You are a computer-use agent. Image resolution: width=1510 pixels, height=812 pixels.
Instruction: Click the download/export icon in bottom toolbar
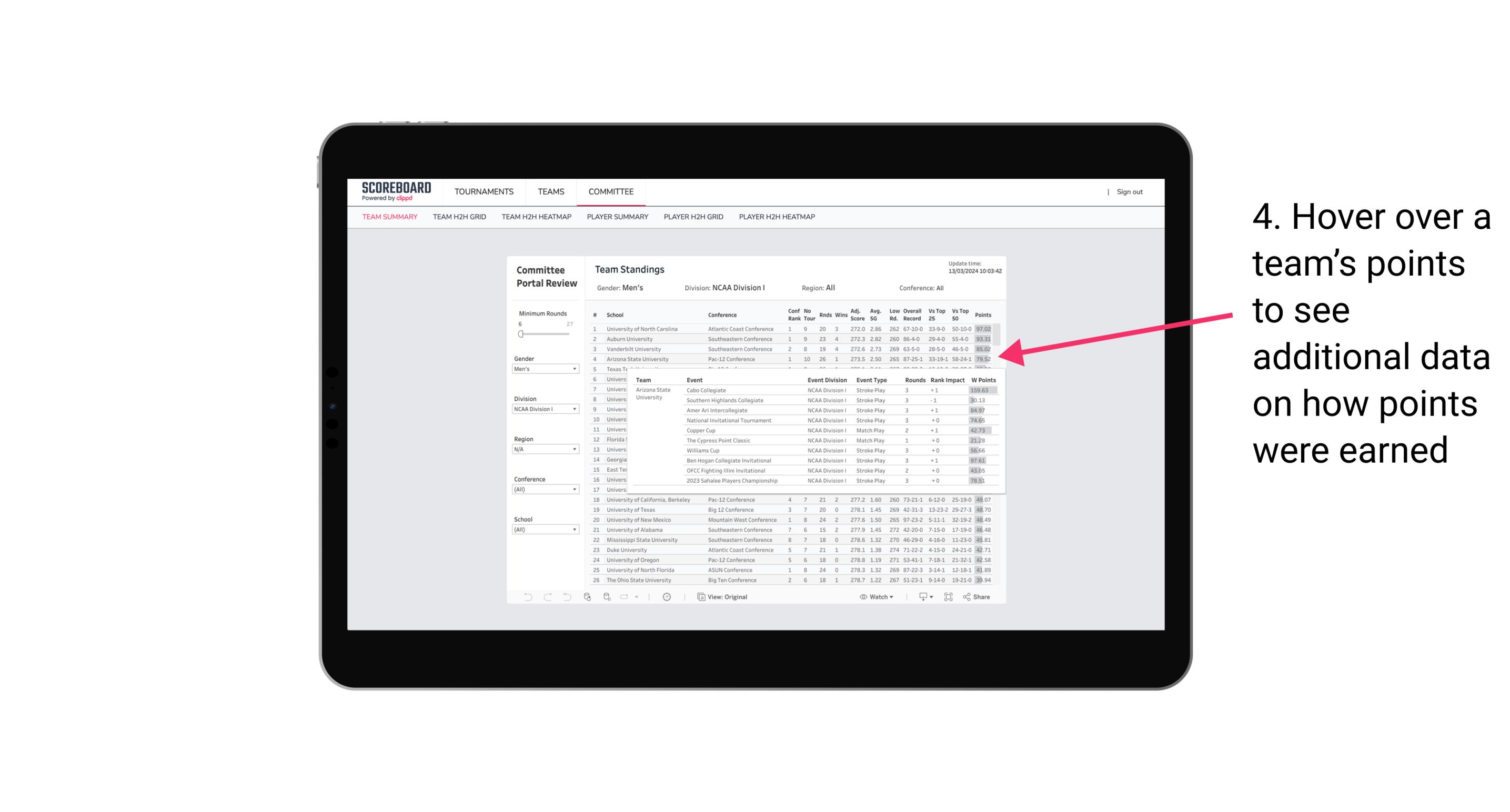[x=921, y=597]
